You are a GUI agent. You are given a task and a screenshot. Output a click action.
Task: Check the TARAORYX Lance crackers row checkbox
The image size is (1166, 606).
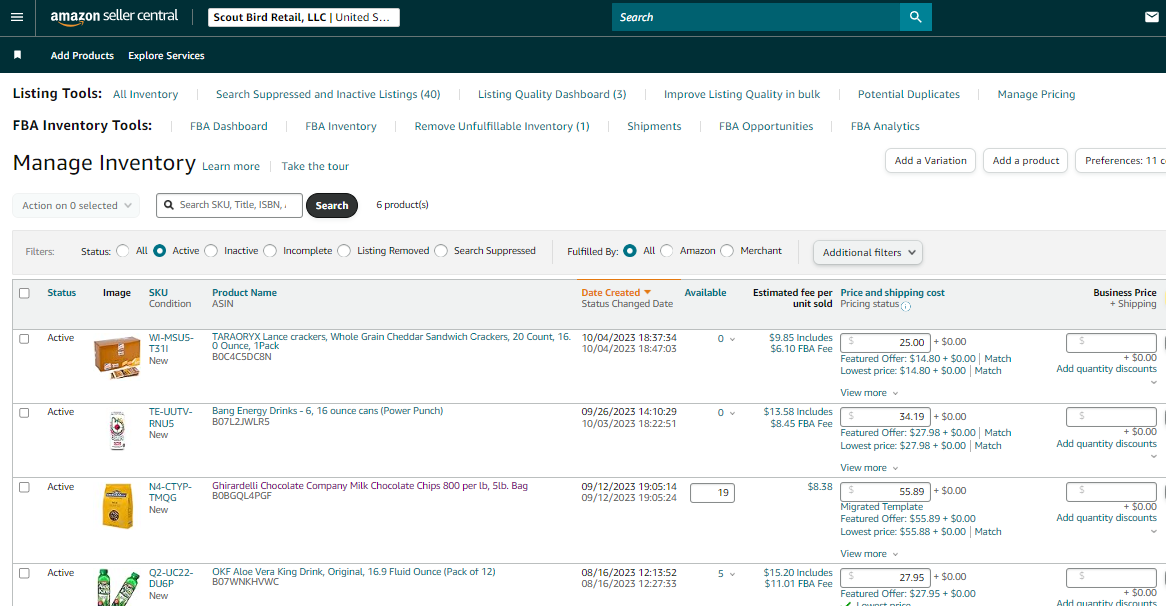click(25, 338)
